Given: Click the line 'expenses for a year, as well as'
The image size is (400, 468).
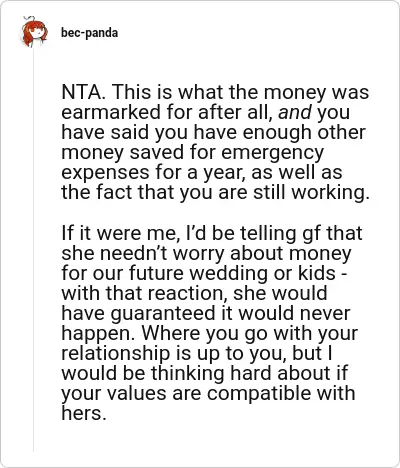Looking at the screenshot, I should 202,172.
